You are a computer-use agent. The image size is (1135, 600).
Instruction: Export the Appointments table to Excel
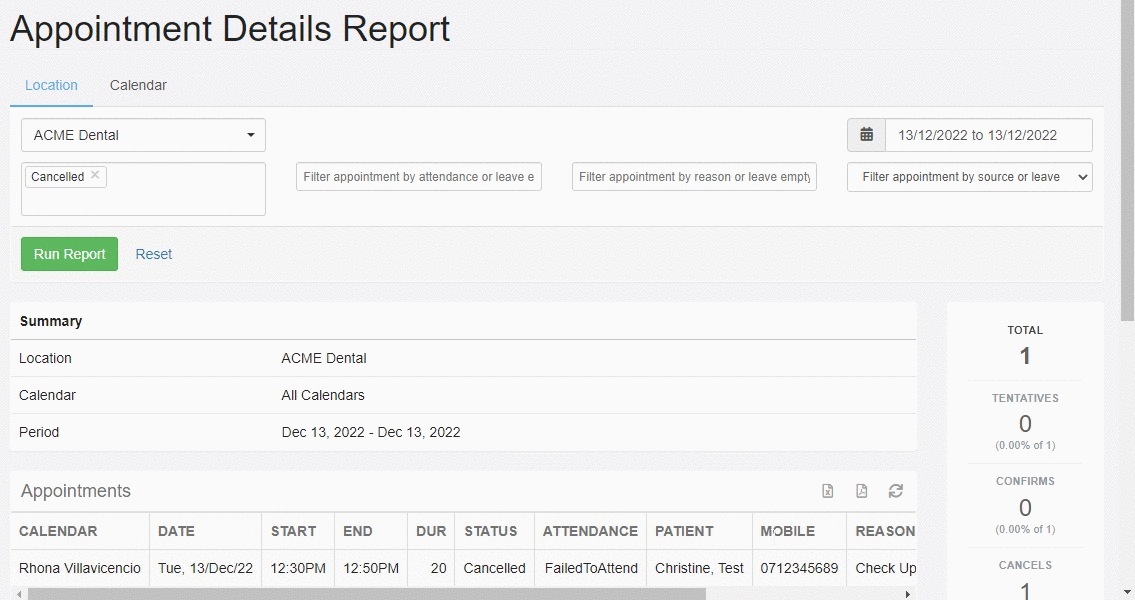(x=828, y=491)
